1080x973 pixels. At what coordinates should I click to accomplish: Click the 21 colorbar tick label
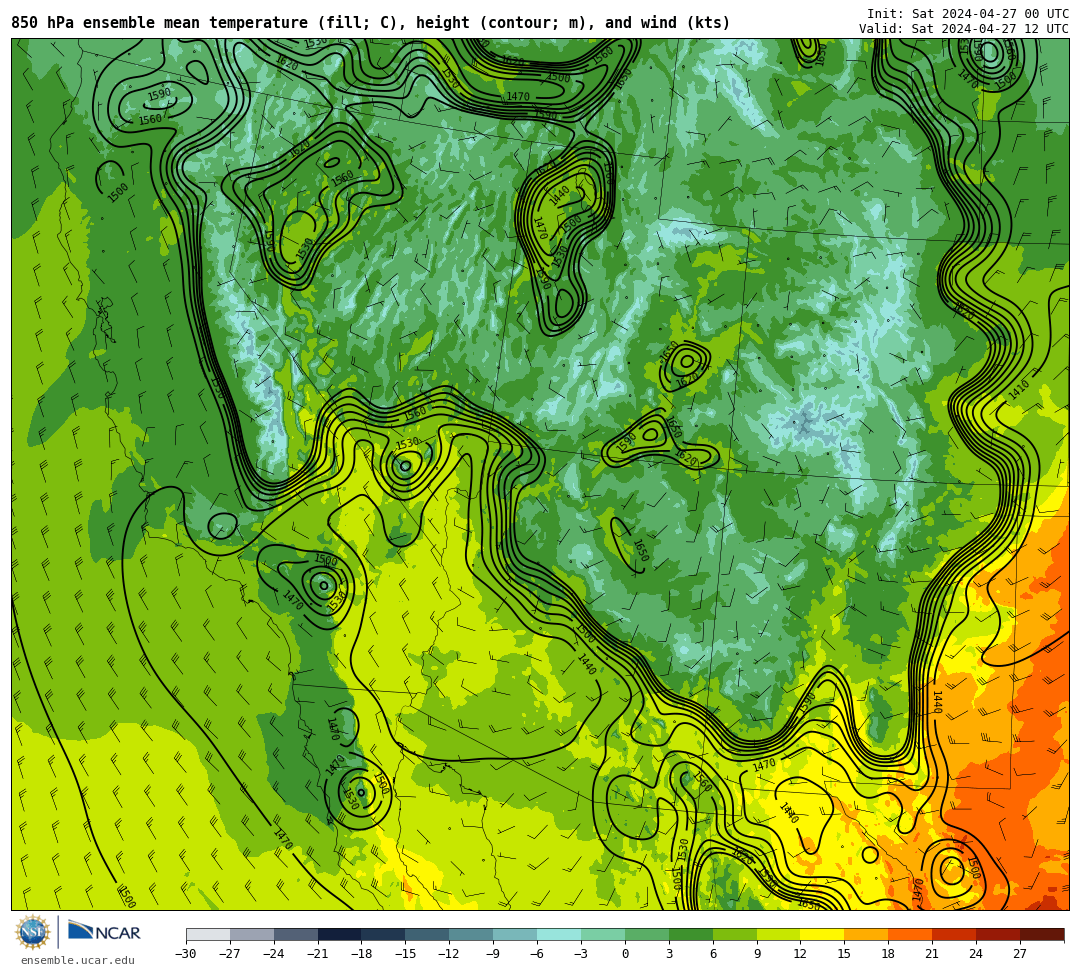pos(933,954)
